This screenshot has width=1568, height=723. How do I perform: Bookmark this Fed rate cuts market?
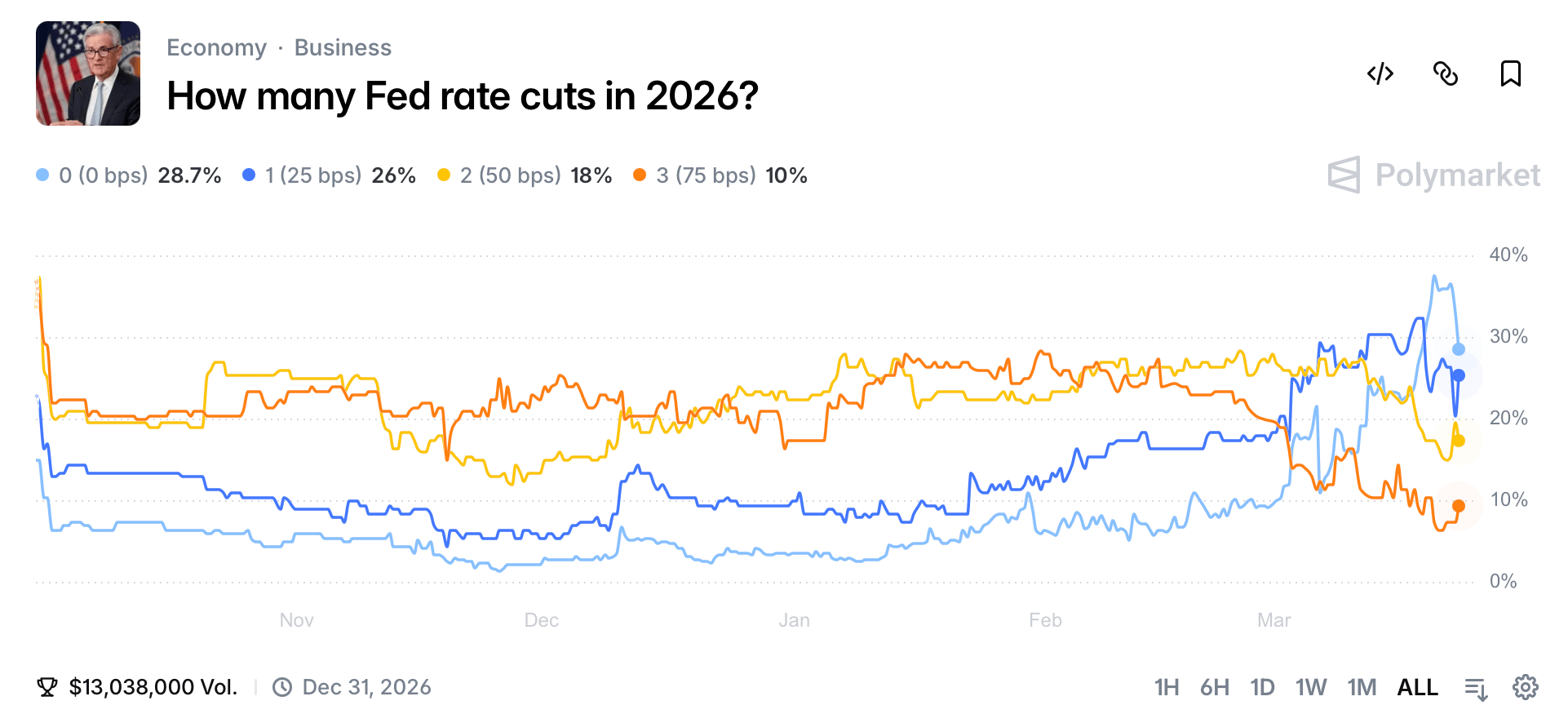[1512, 74]
